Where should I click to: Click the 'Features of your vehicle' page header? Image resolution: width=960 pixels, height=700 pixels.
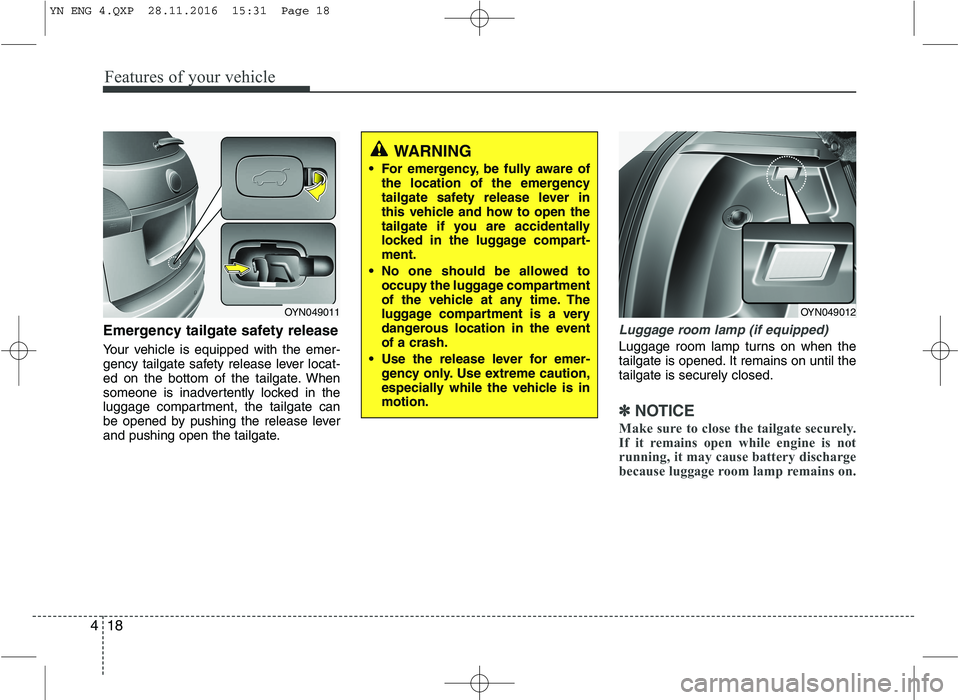[x=190, y=77]
